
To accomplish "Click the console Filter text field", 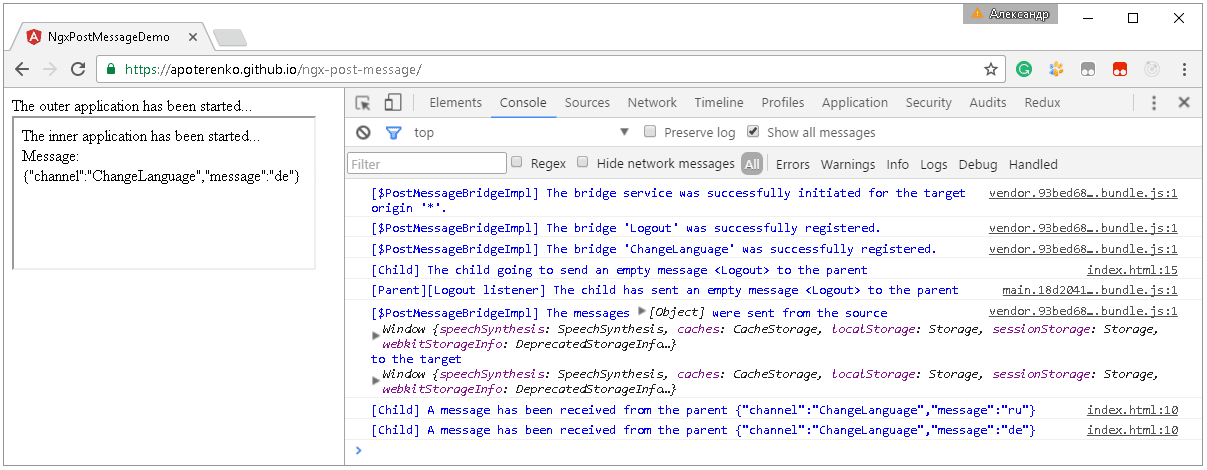I will click(427, 163).
